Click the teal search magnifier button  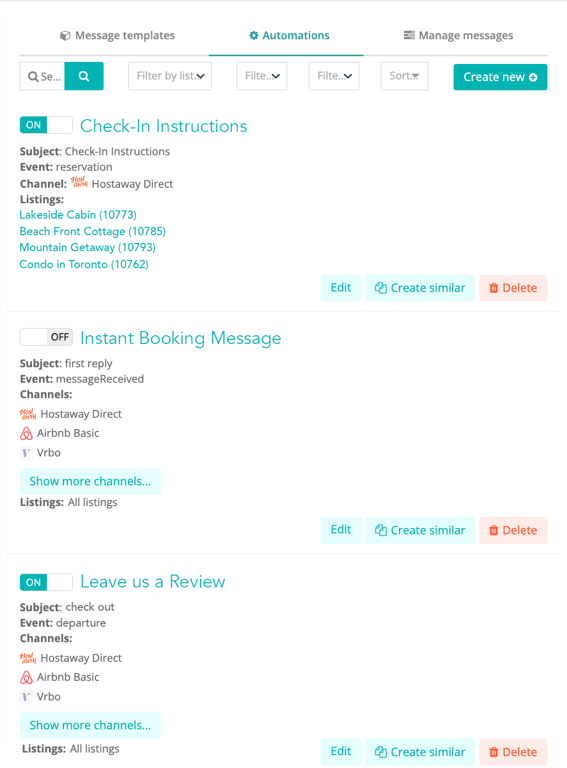pos(84,76)
